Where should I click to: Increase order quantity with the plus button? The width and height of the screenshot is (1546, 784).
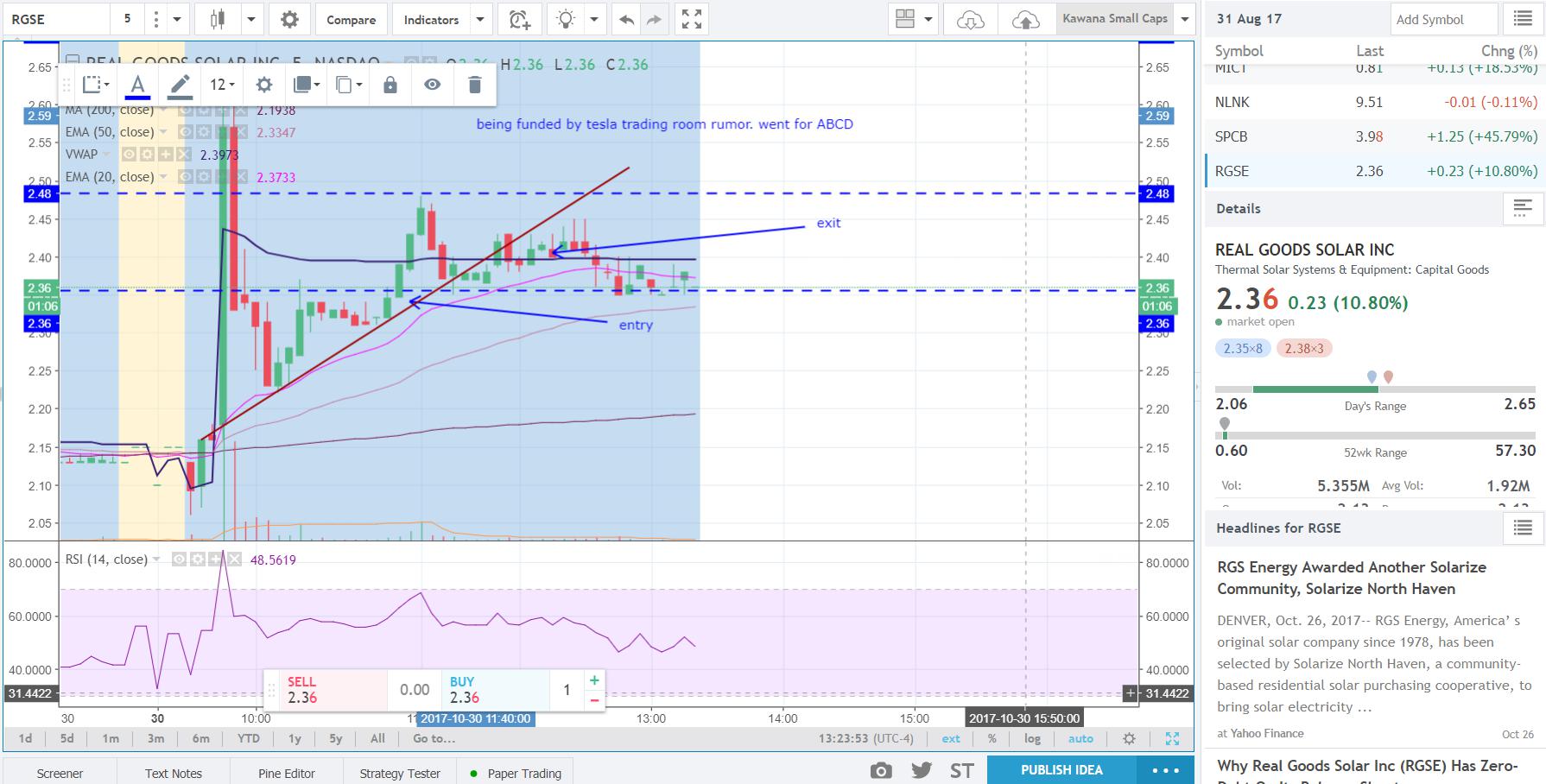click(594, 680)
